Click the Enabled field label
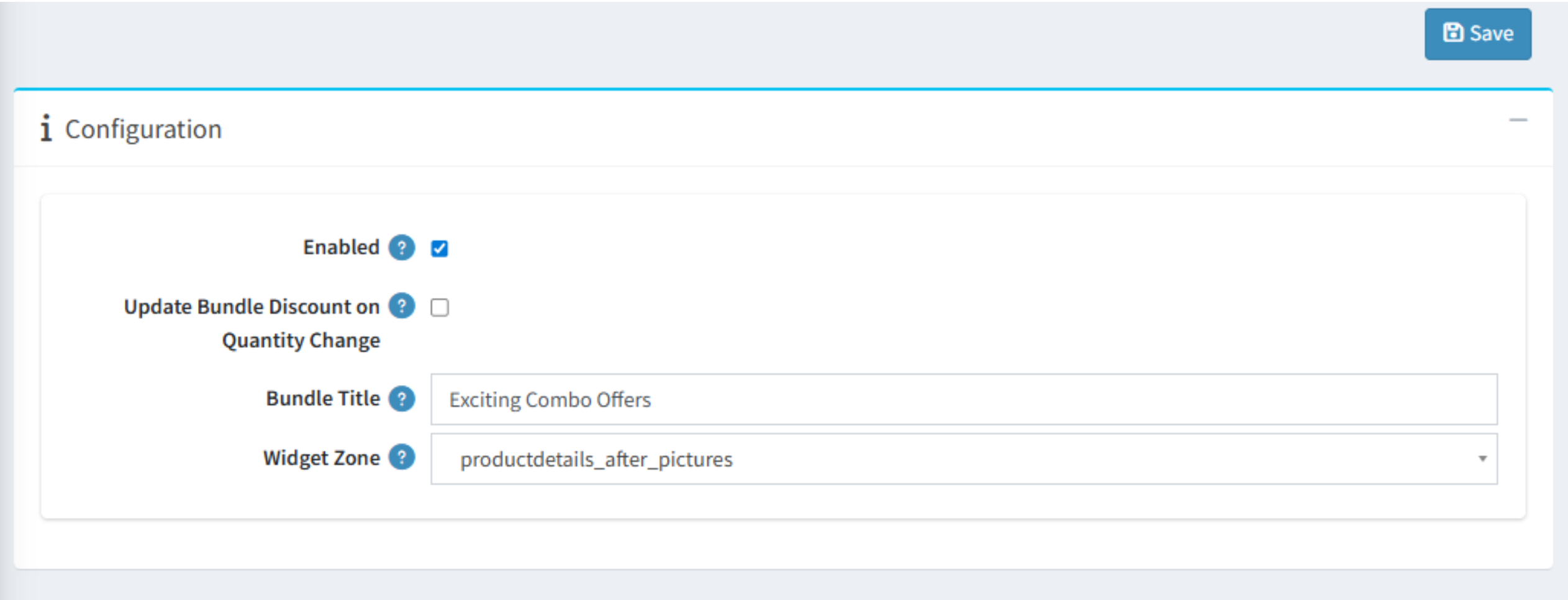 pos(341,247)
